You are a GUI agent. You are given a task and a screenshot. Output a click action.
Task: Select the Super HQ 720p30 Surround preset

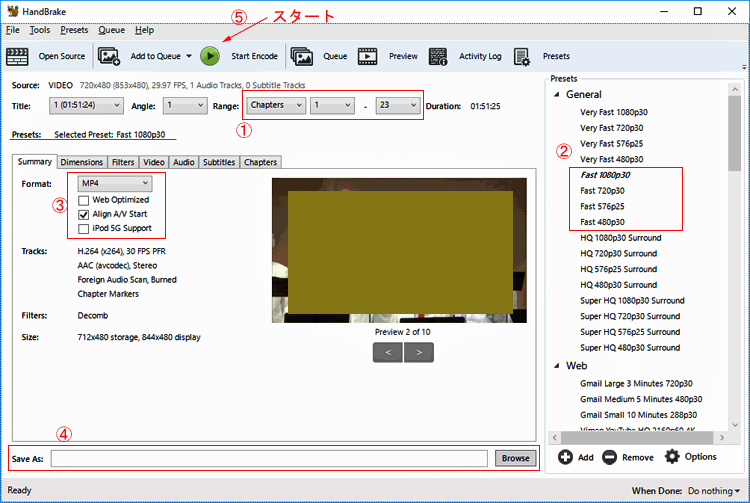[630, 317]
